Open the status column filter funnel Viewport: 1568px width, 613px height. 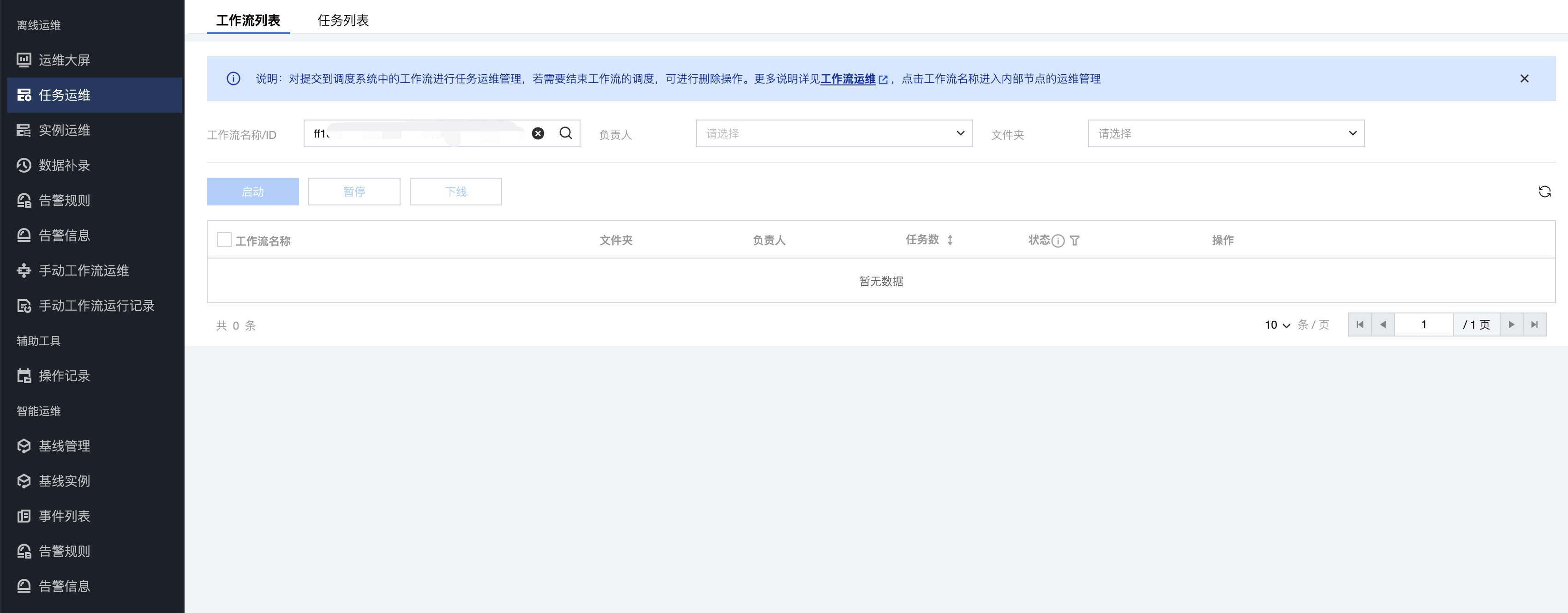point(1074,240)
